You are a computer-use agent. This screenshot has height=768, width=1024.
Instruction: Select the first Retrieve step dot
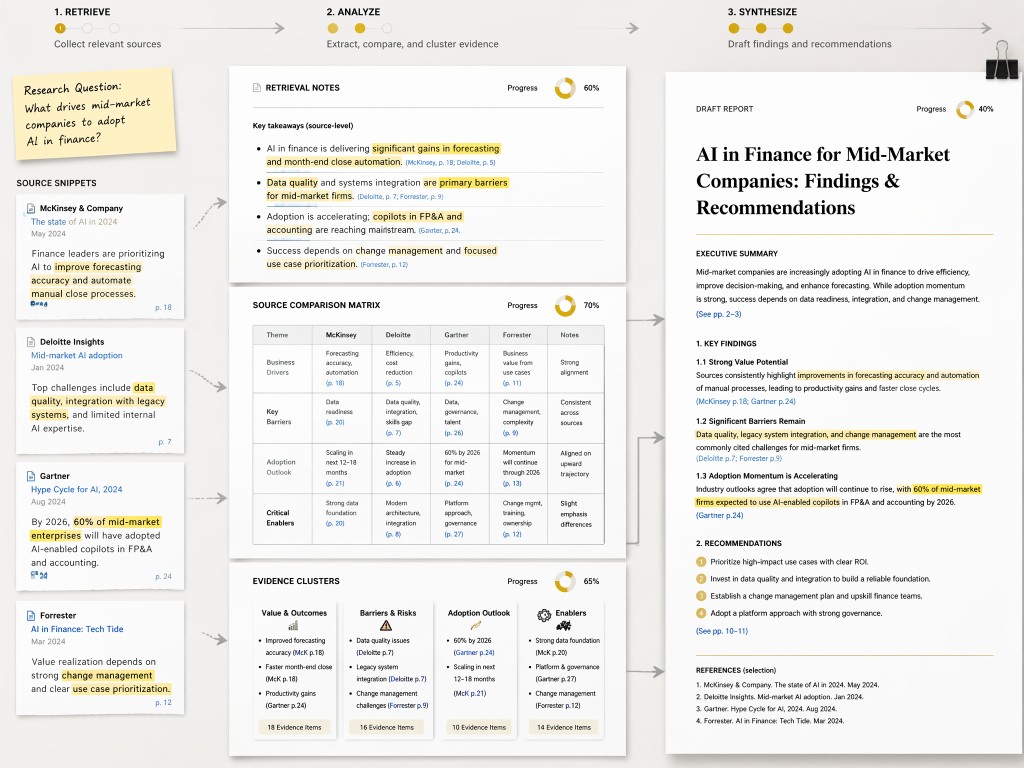(60, 28)
